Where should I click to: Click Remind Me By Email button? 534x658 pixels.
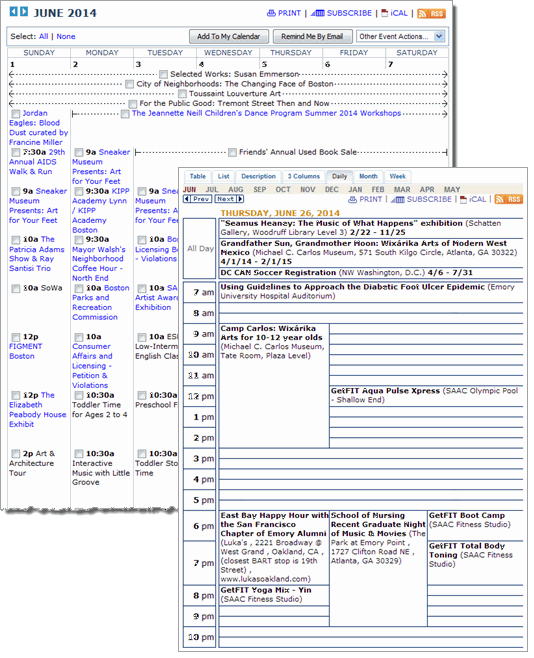click(x=312, y=37)
